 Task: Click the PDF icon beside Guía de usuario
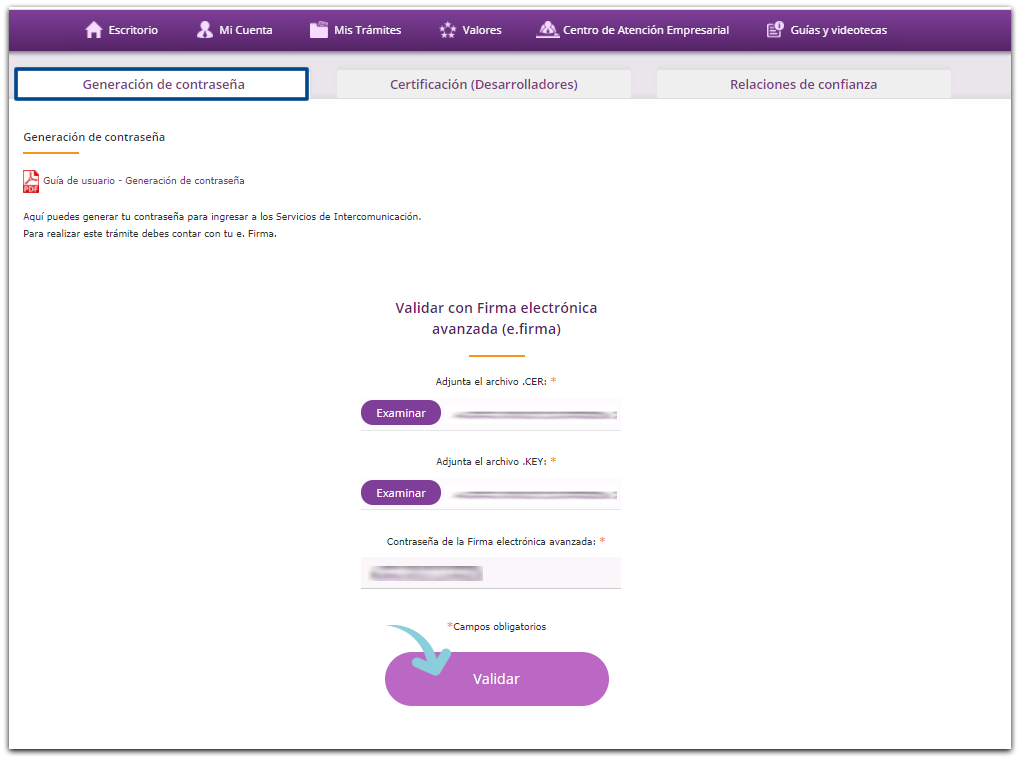[31, 182]
